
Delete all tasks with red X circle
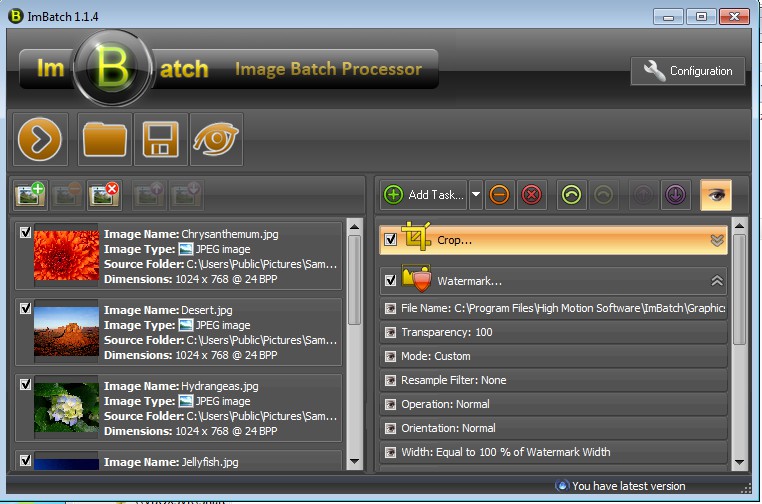click(x=532, y=195)
